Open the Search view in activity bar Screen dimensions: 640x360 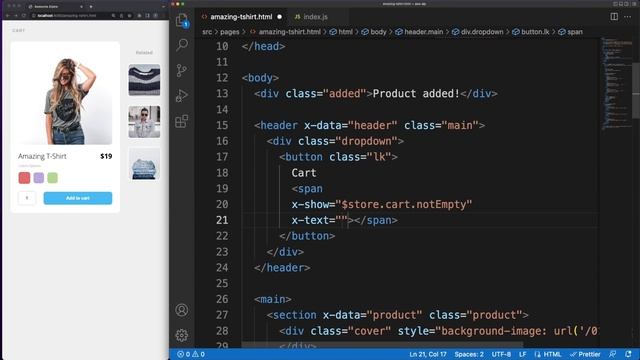coord(182,44)
